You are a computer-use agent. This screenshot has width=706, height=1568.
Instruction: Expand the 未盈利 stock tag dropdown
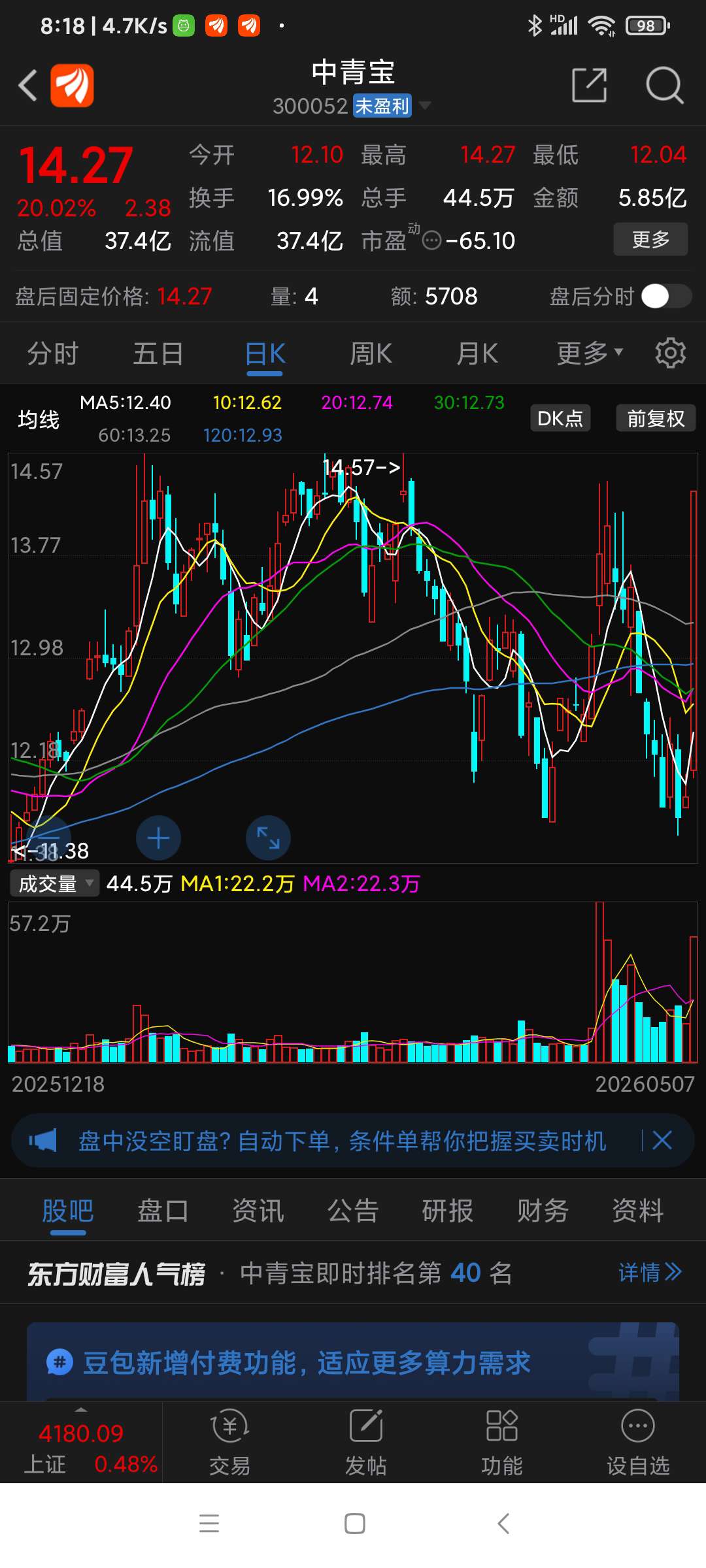tap(425, 105)
